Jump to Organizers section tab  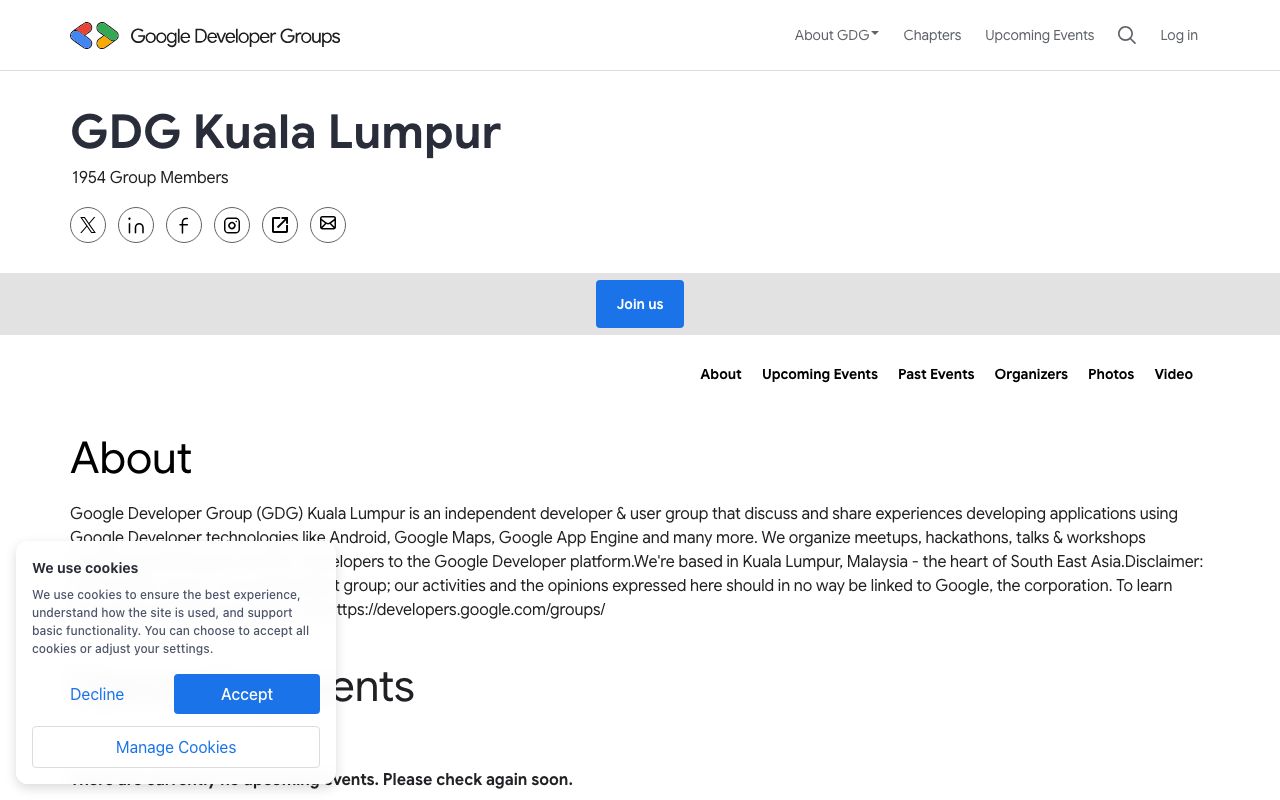point(1031,374)
